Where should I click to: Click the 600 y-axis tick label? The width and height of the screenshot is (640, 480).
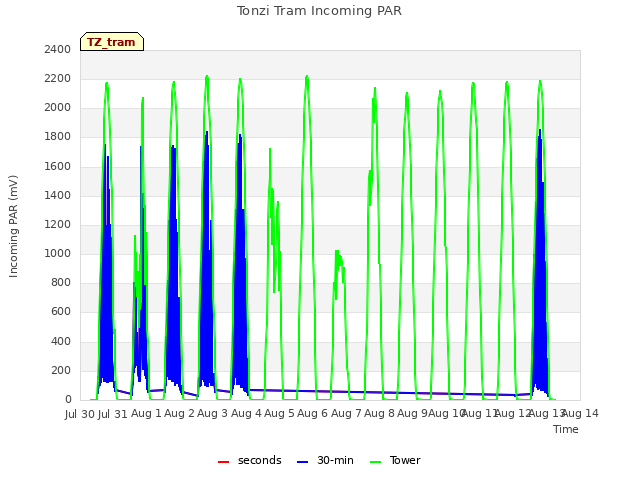[61, 312]
